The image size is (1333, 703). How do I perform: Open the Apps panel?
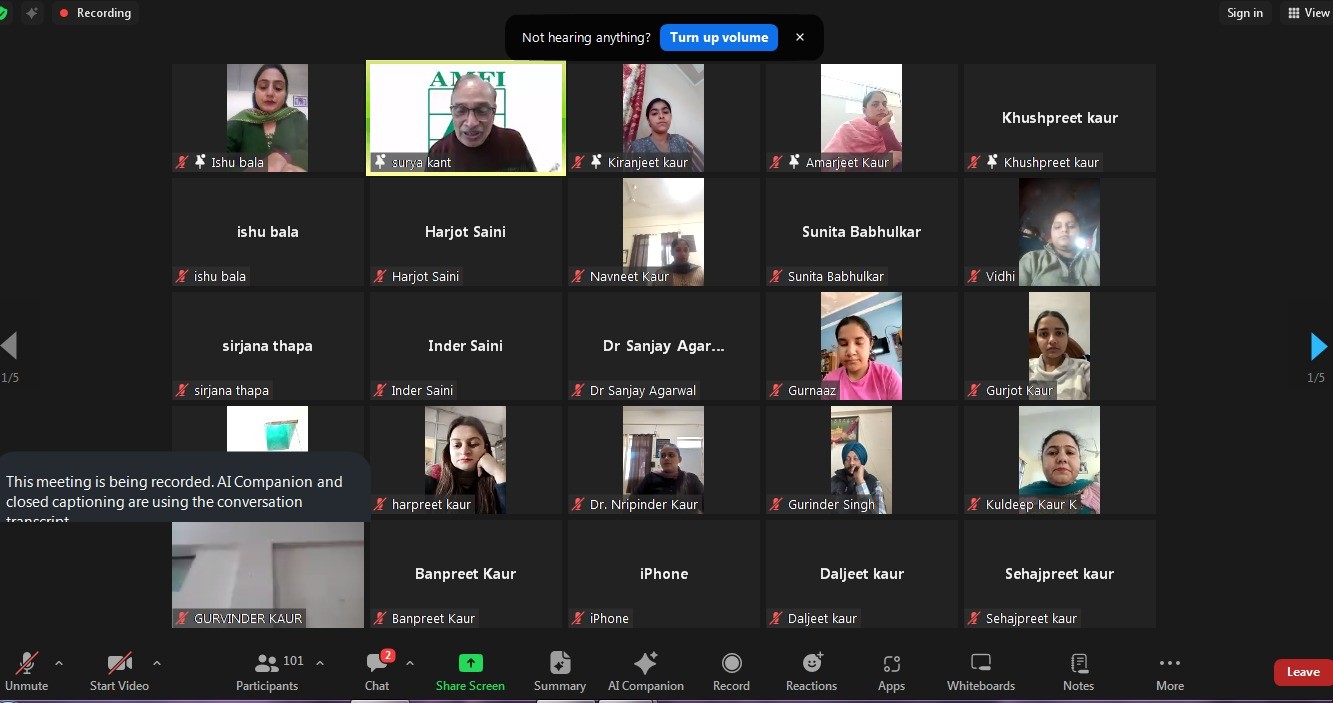coord(891,671)
